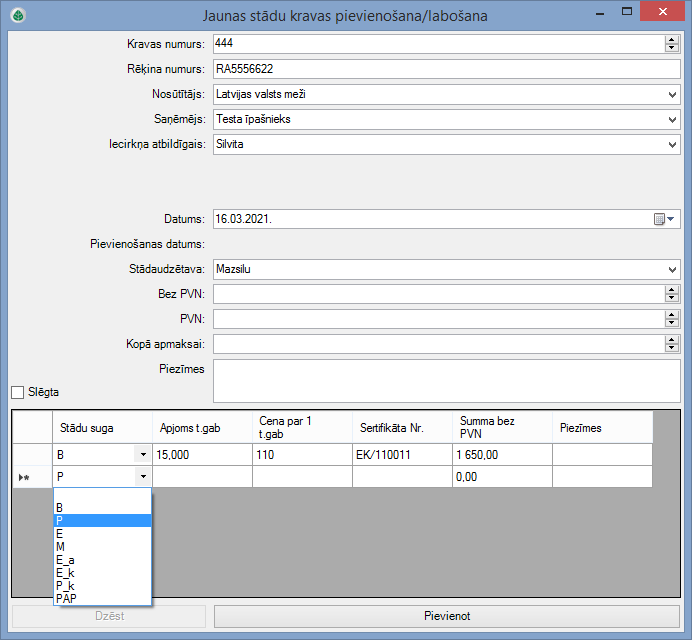Image resolution: width=692 pixels, height=640 pixels.
Task: Expand the Nosūtītājs dropdown
Action: (671, 94)
